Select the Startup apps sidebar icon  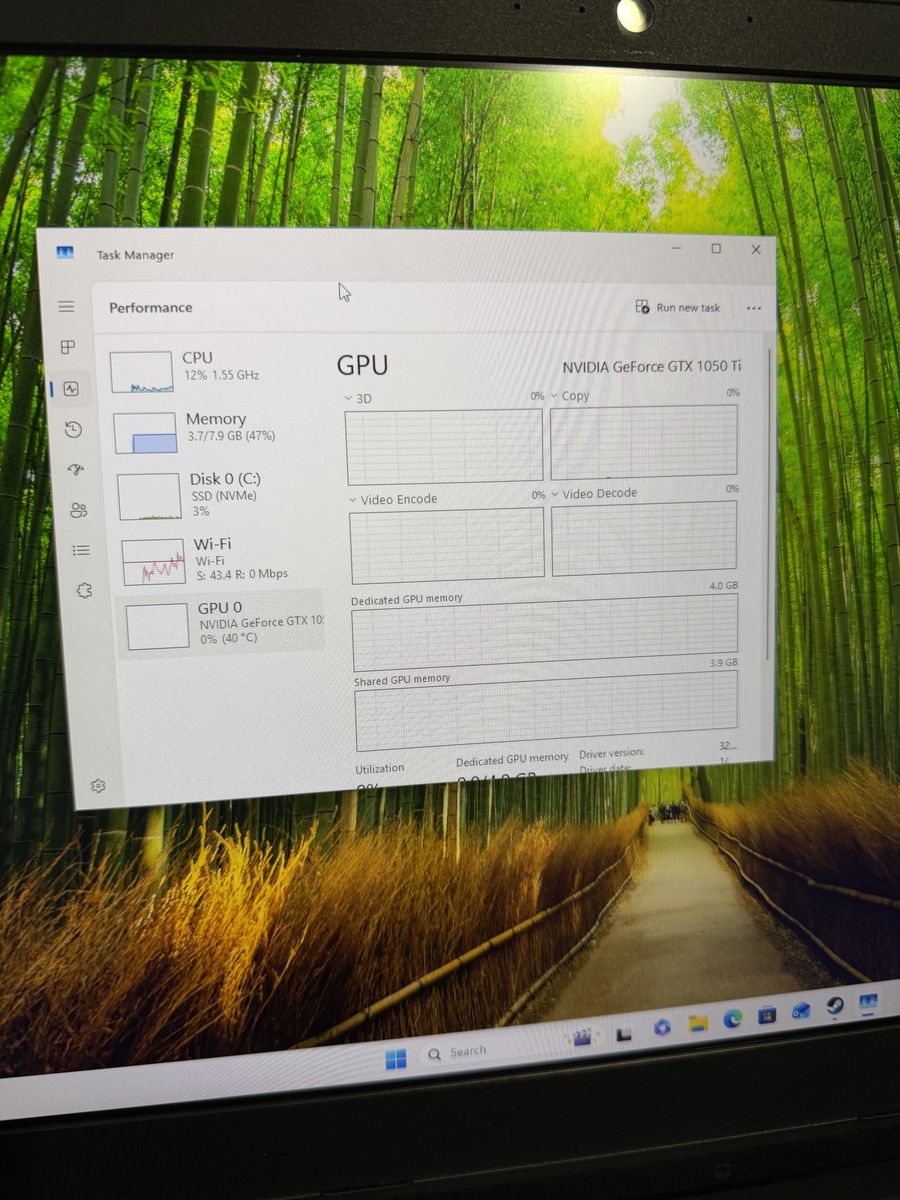tap(75, 470)
